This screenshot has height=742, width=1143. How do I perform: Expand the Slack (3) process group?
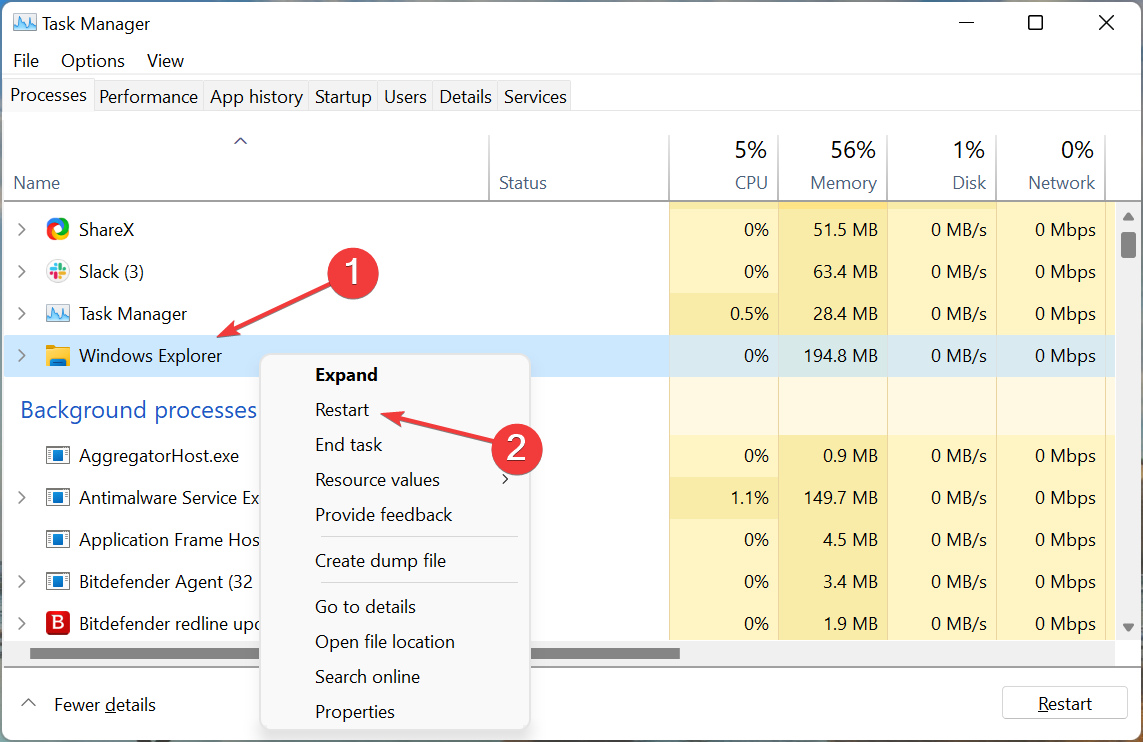[22, 272]
